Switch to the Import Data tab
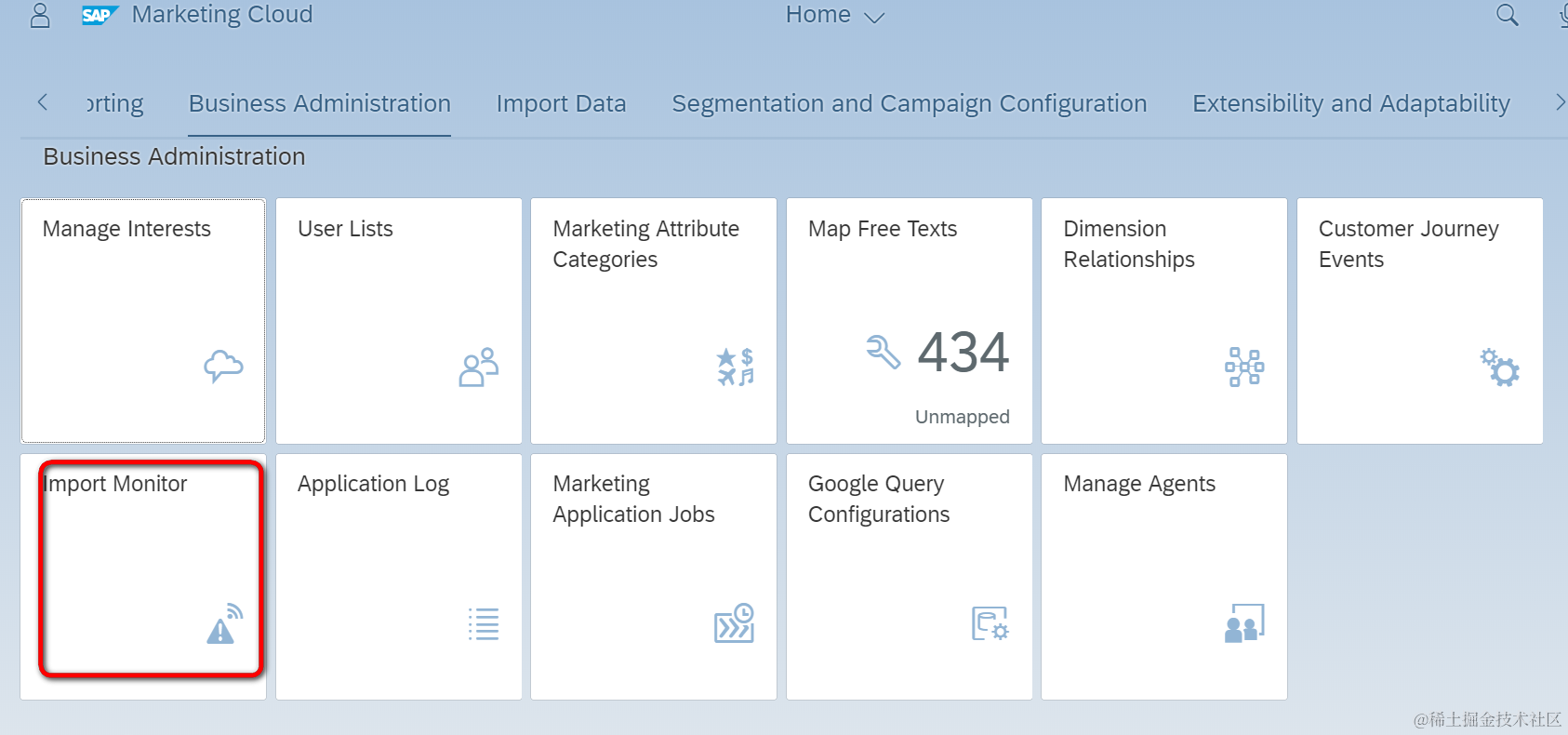Viewport: 1568px width, 735px height. pyautogui.click(x=561, y=103)
